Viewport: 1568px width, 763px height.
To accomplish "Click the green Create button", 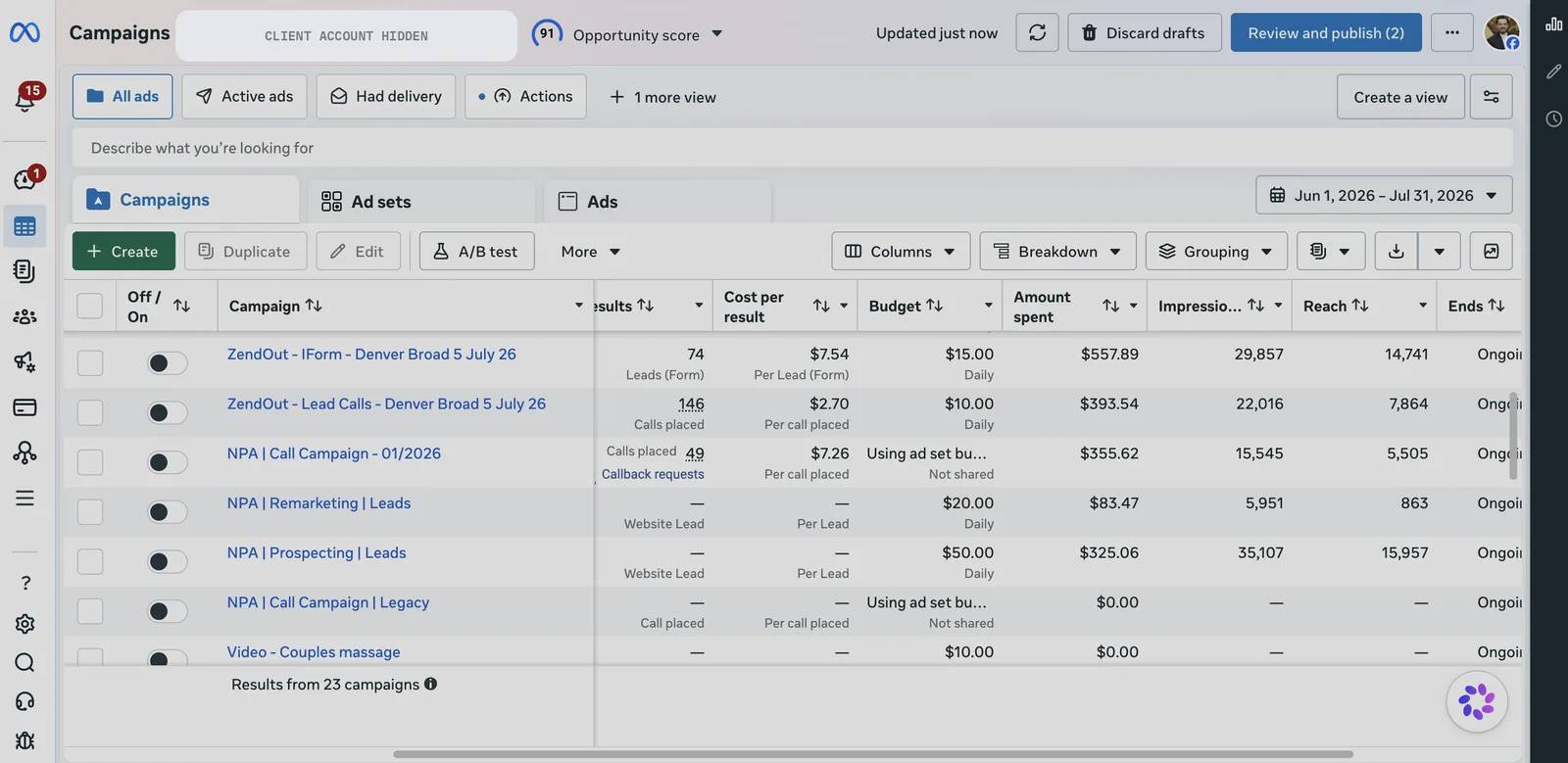I will pos(123,252).
